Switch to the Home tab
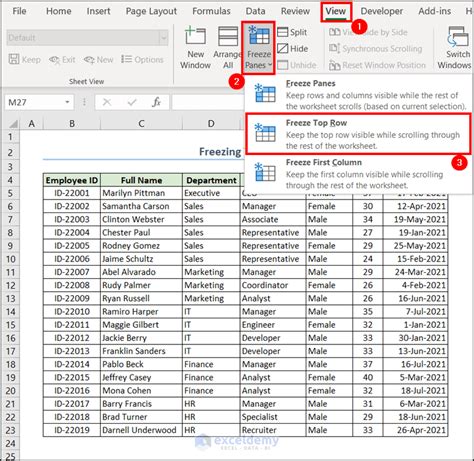The height and width of the screenshot is (461, 474). click(59, 11)
